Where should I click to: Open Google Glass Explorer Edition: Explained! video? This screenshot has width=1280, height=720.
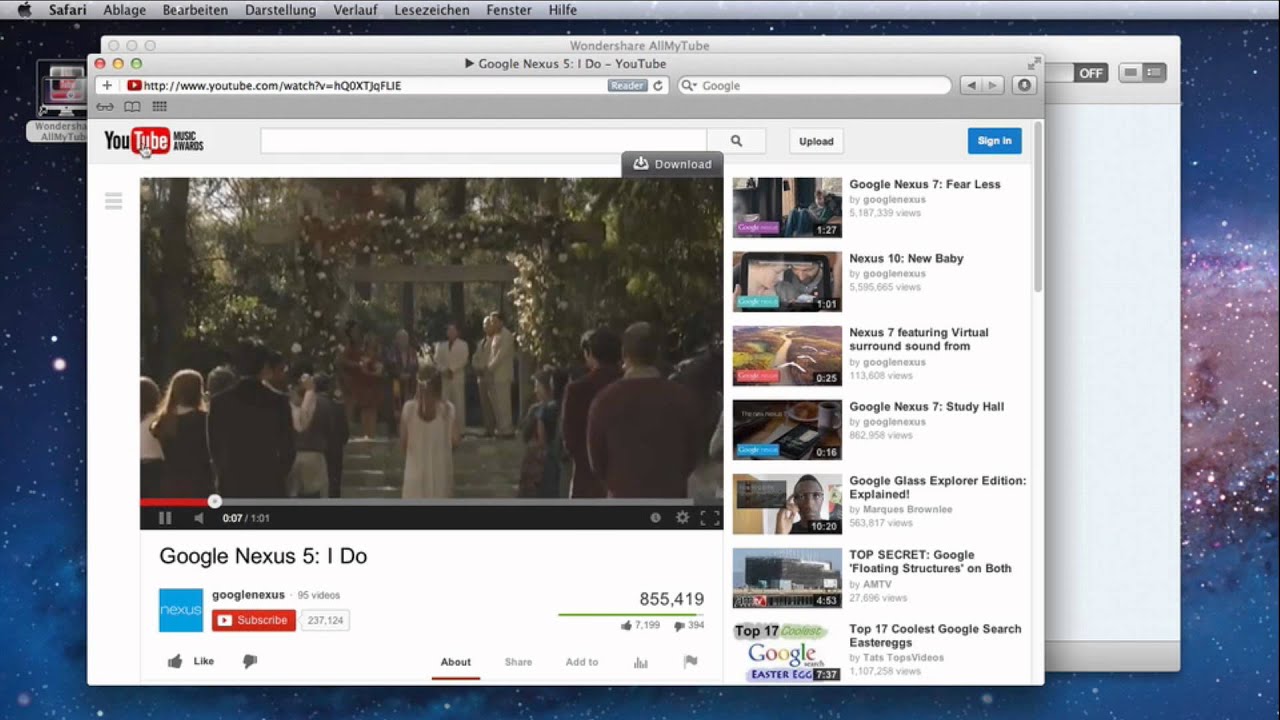938,487
